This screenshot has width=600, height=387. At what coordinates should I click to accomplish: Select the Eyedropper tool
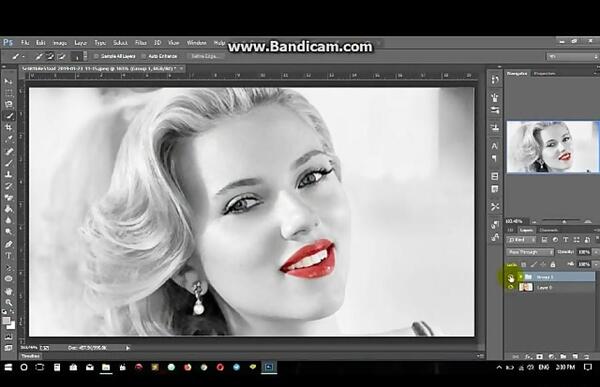click(x=8, y=139)
